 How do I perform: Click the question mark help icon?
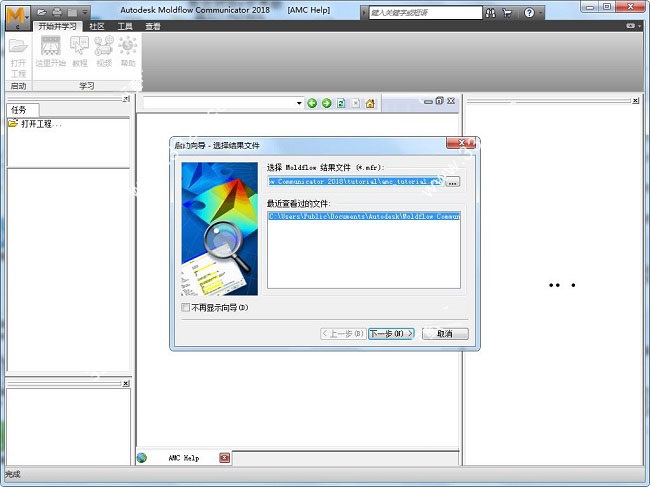[x=529, y=13]
